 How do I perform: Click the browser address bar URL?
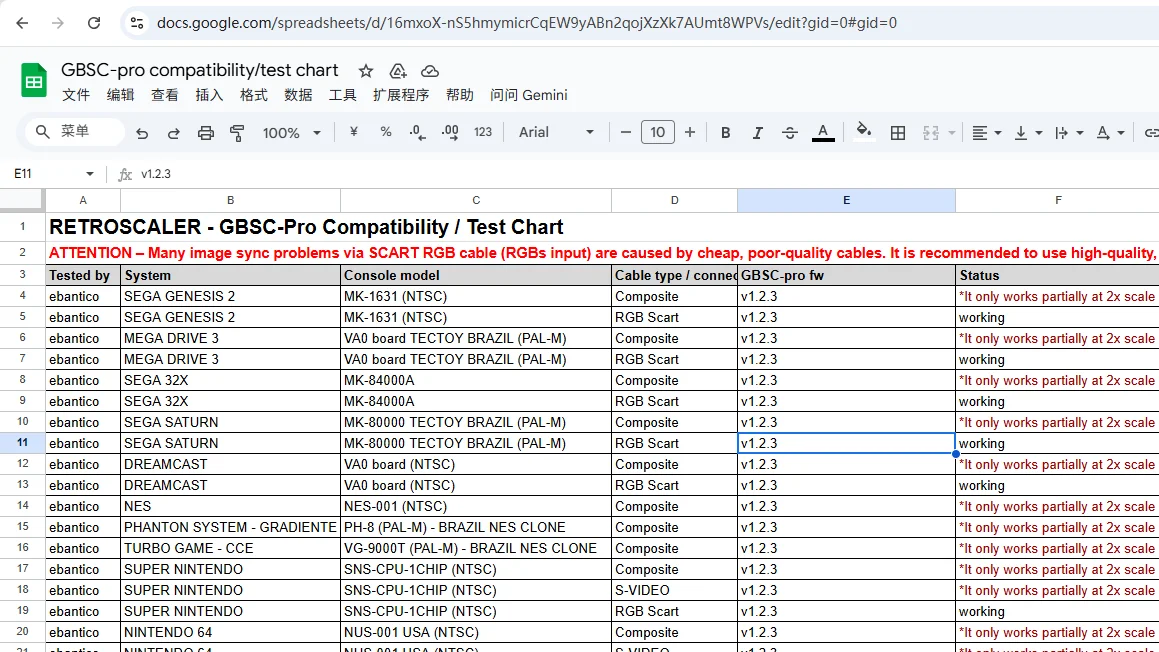click(x=526, y=23)
